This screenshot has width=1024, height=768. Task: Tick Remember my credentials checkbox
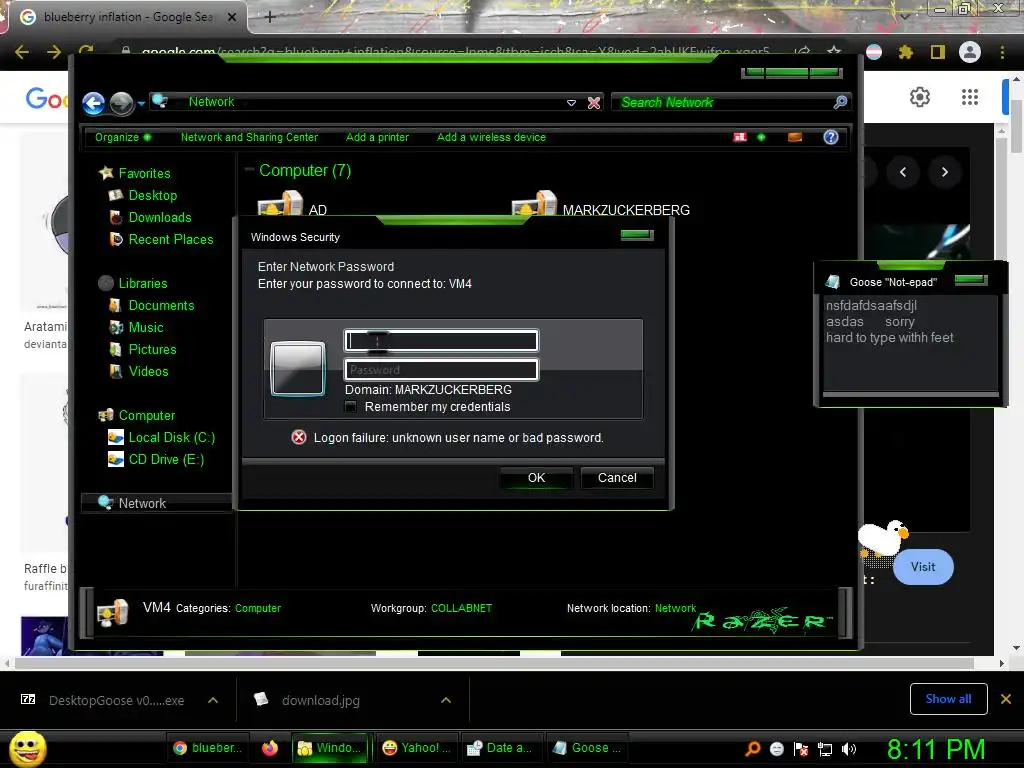pyautogui.click(x=351, y=407)
